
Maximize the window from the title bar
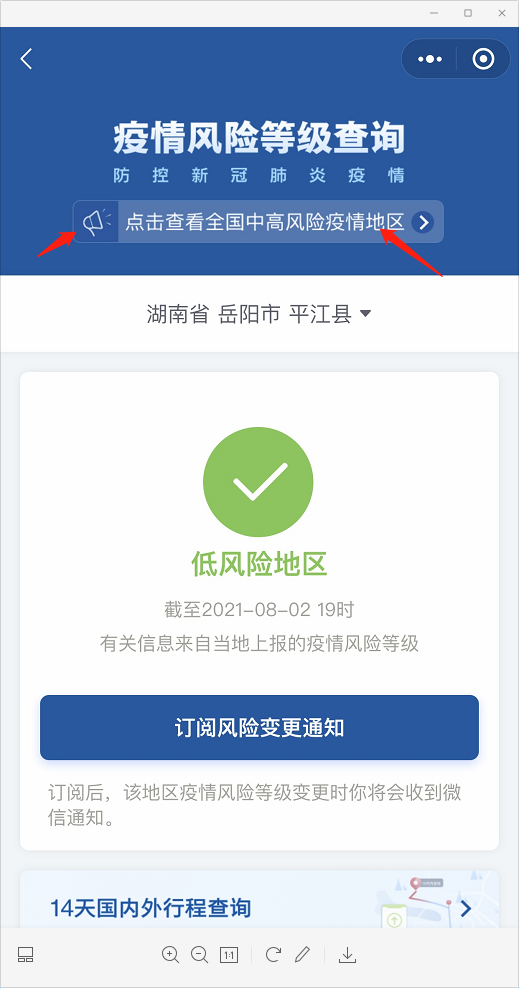click(x=468, y=13)
